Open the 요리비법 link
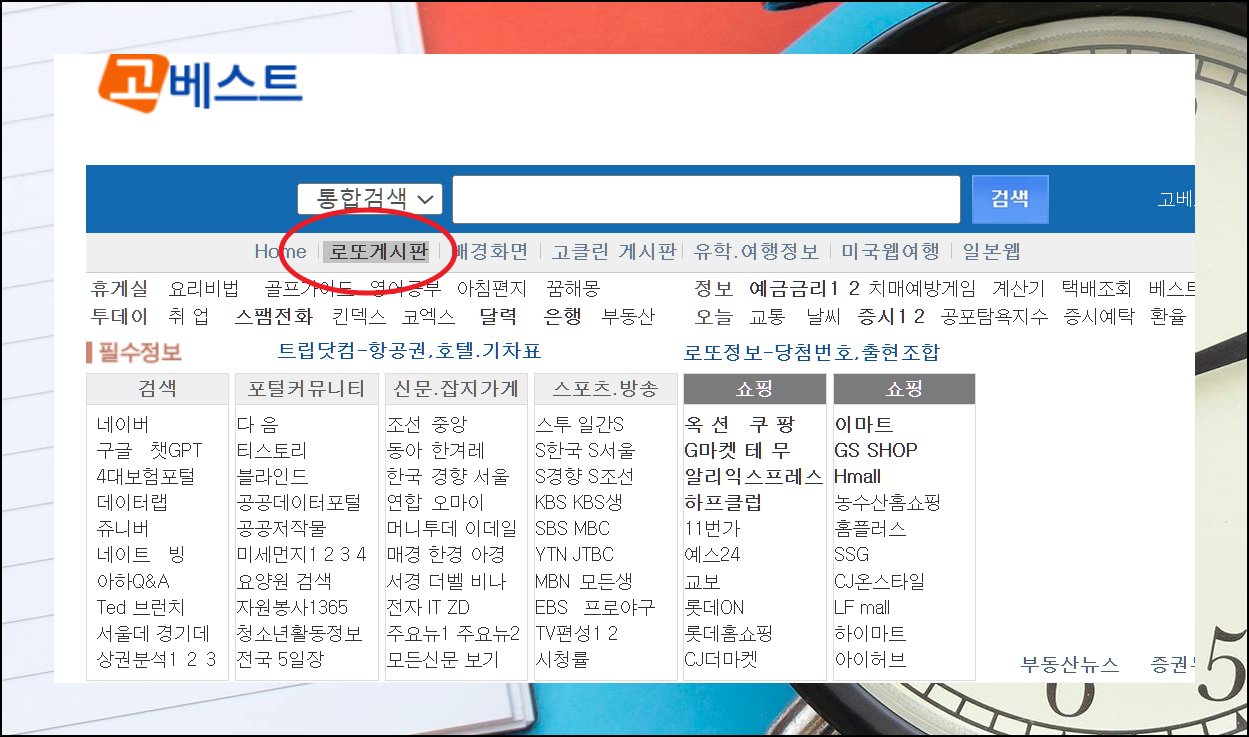 click(204, 289)
